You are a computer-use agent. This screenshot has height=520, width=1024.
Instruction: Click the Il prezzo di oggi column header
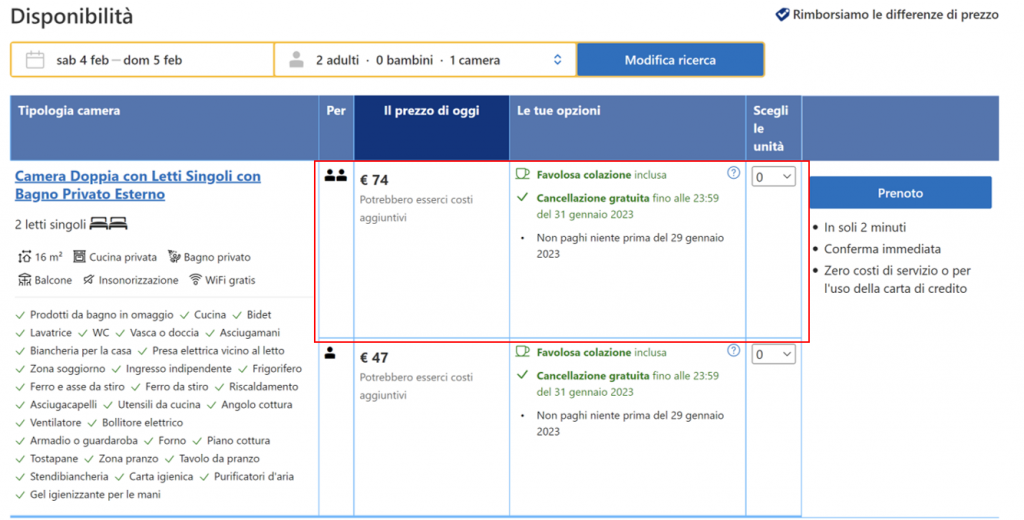point(431,111)
